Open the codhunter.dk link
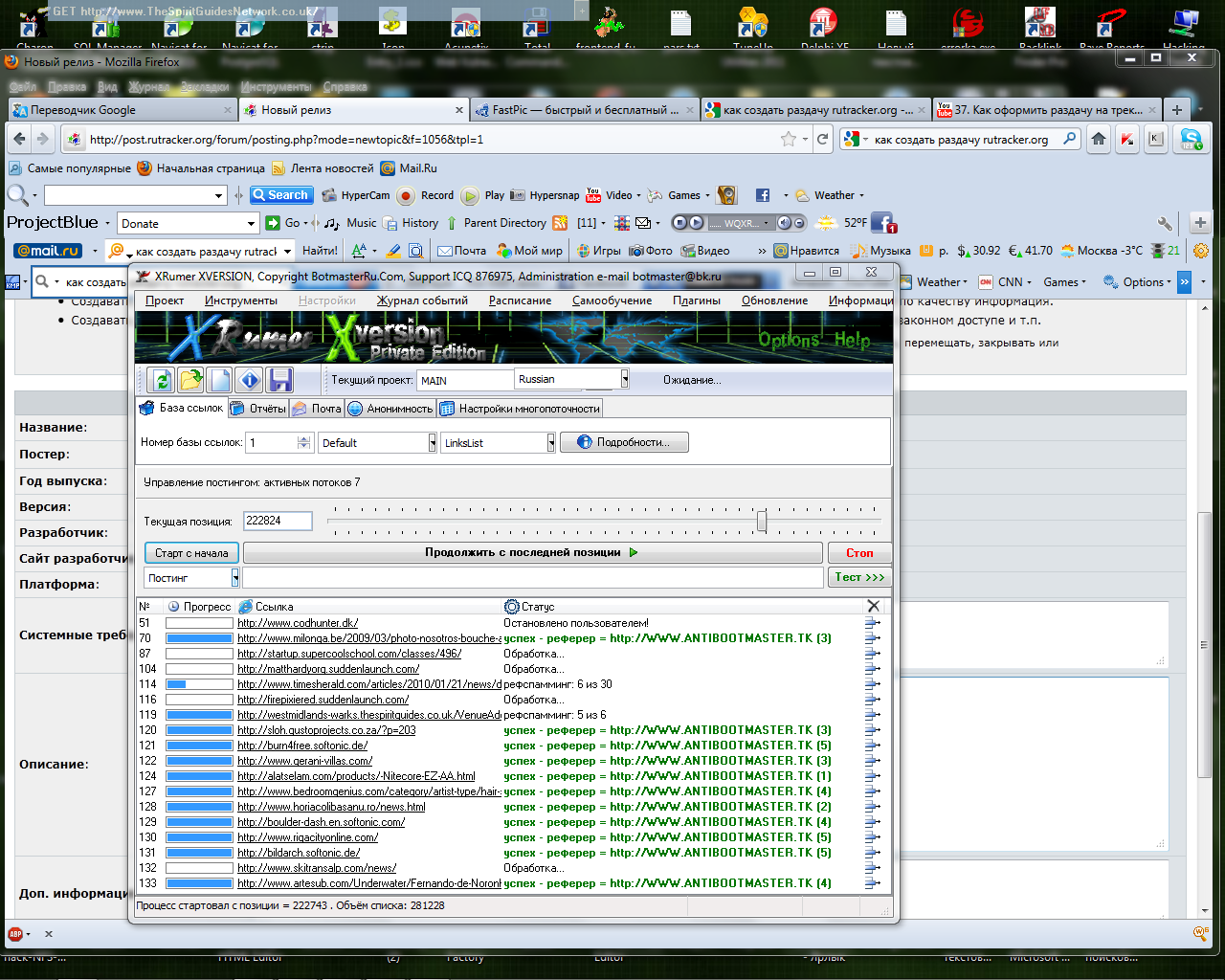This screenshot has height=980, width=1225. (298, 623)
